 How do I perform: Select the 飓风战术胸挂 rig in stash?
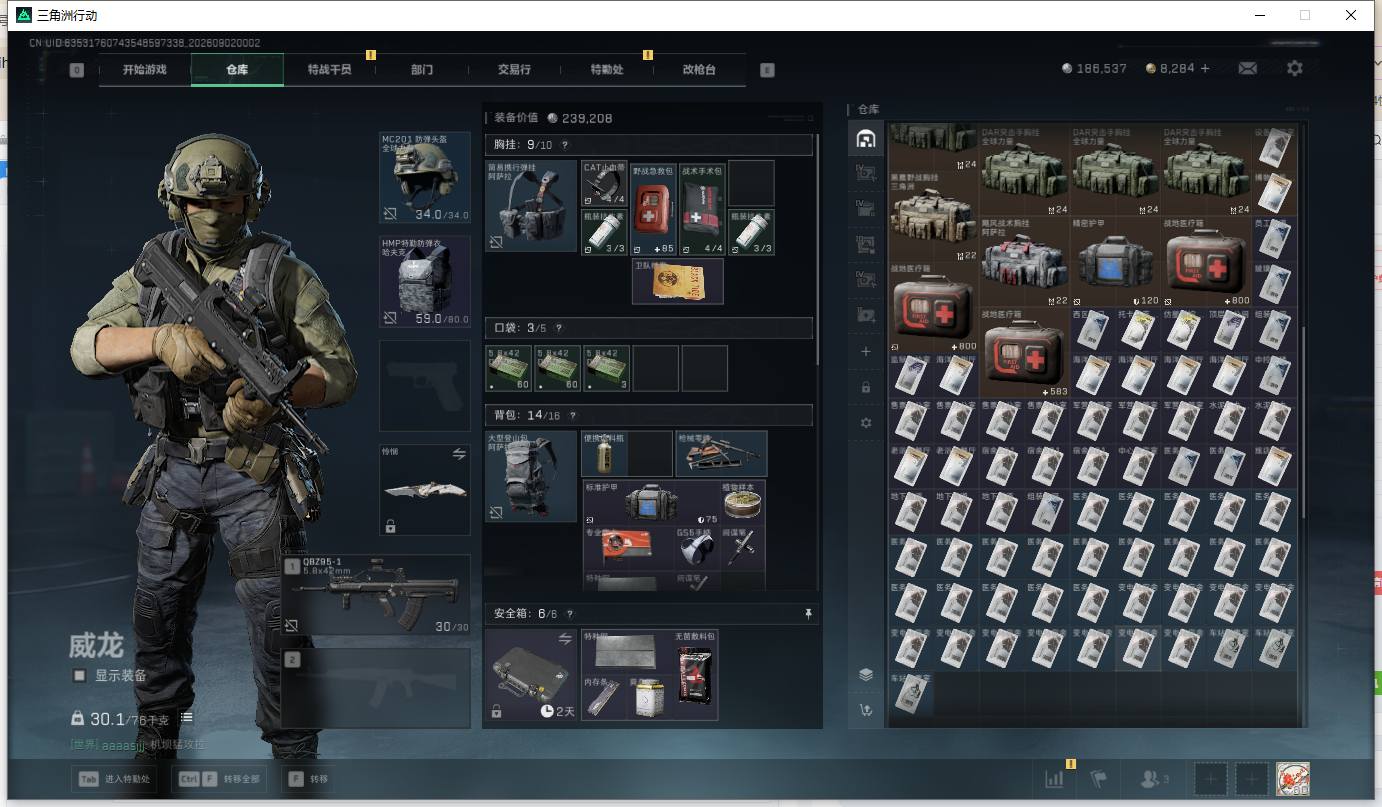[1024, 262]
